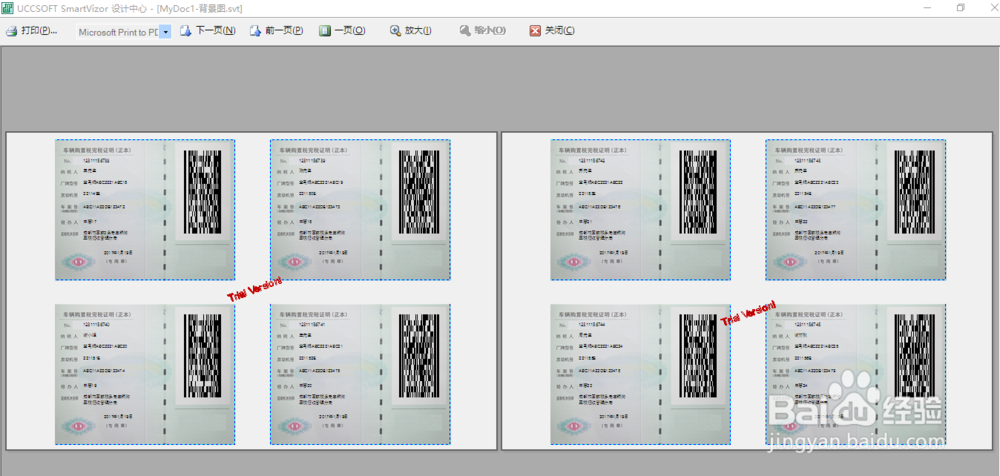Screen dimensions: 1000x476
Task: Click the greyed-out 缩小(O) zoom out button
Action: point(482,31)
